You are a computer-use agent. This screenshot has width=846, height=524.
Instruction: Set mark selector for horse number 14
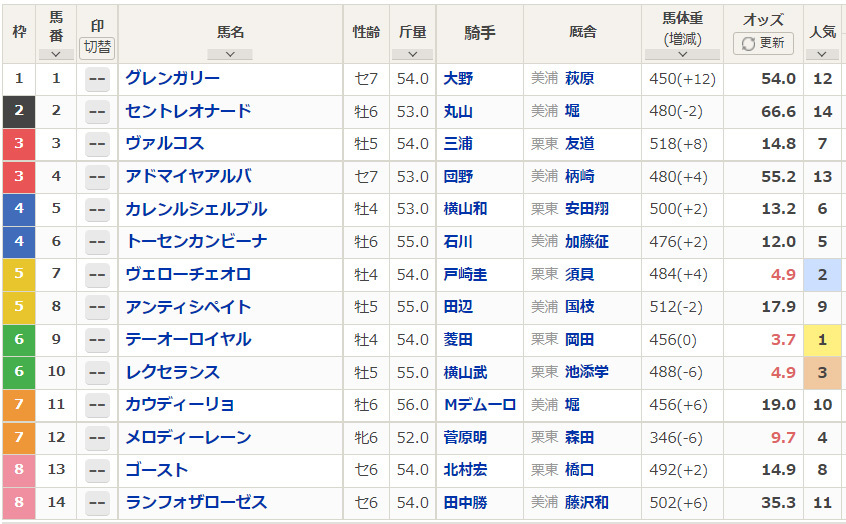97,503
